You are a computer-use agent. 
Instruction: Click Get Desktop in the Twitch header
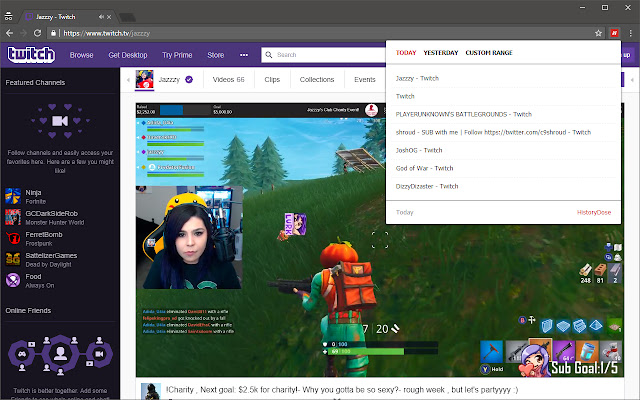128,55
